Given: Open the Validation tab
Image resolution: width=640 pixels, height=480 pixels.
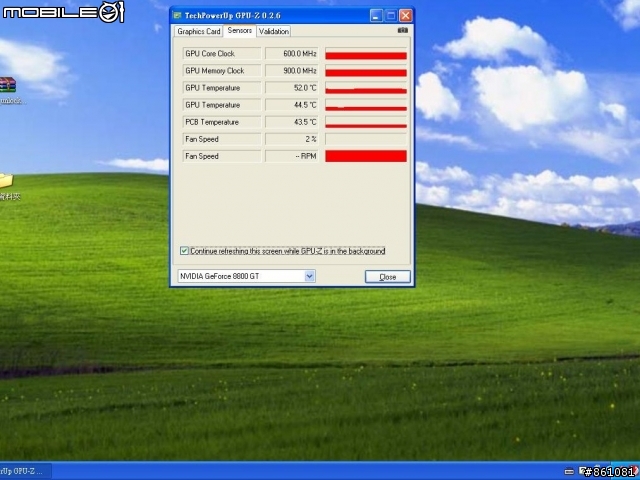Looking at the screenshot, I should point(274,31).
